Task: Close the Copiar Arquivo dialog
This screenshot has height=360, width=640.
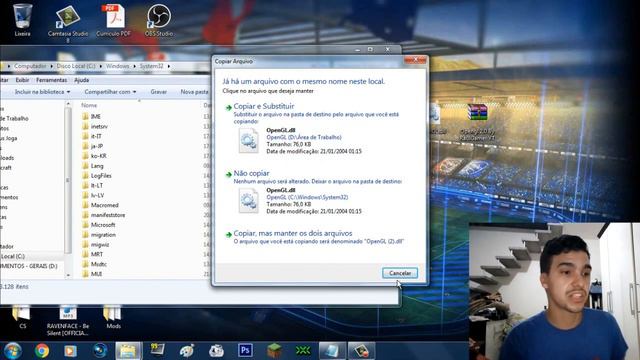Action: 415,60
